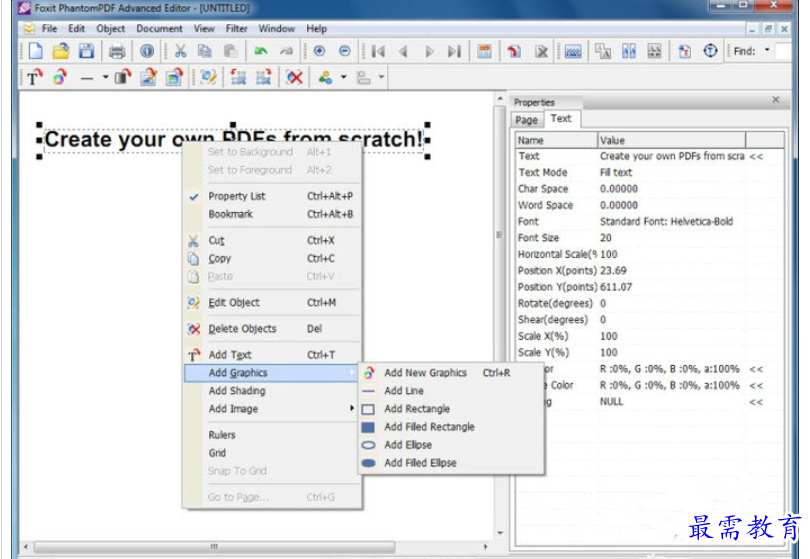Choose Add Rectangle from submenu
Screen dimensions: 810x559
(451, 409)
